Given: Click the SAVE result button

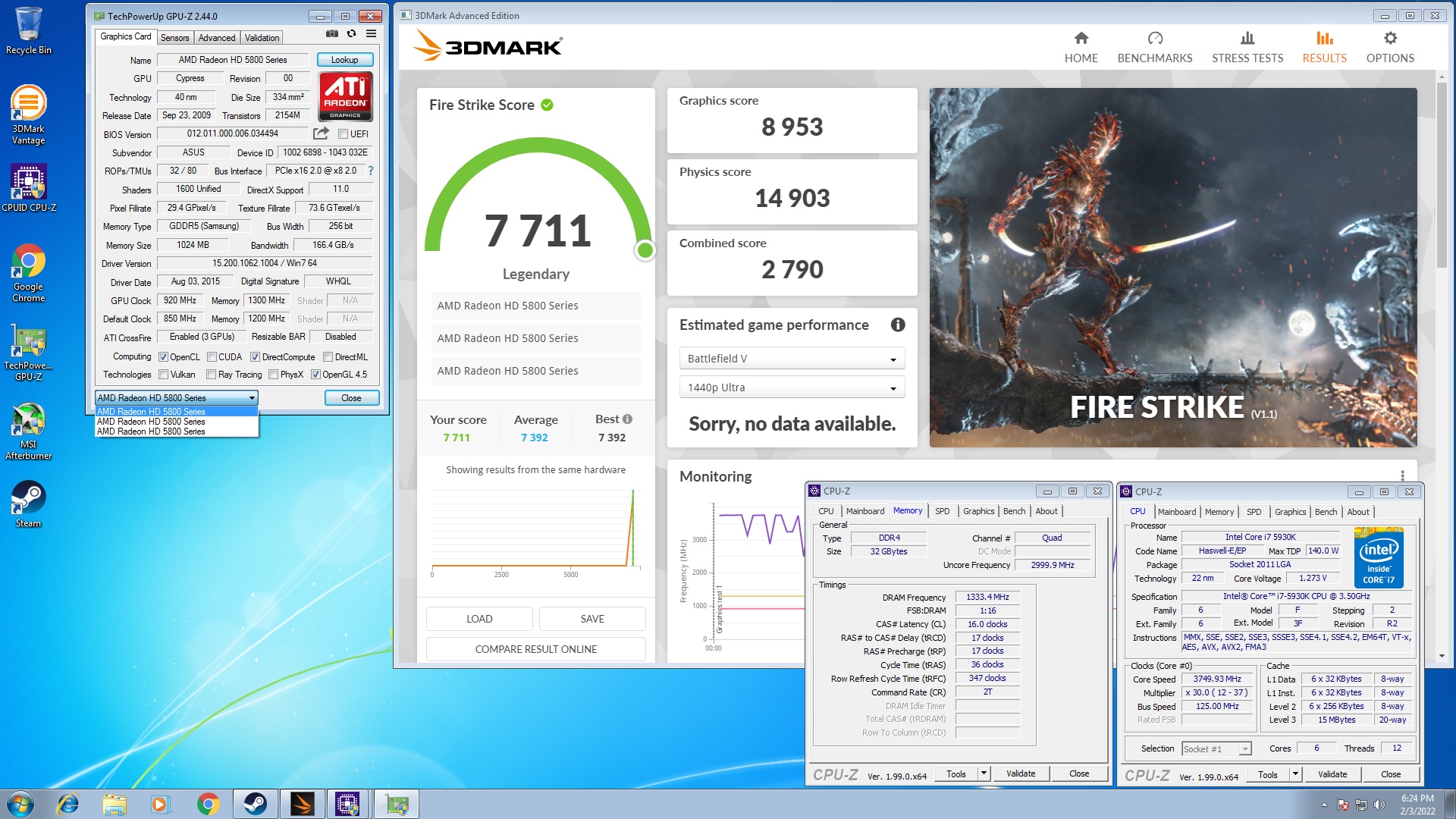Looking at the screenshot, I should pos(592,619).
